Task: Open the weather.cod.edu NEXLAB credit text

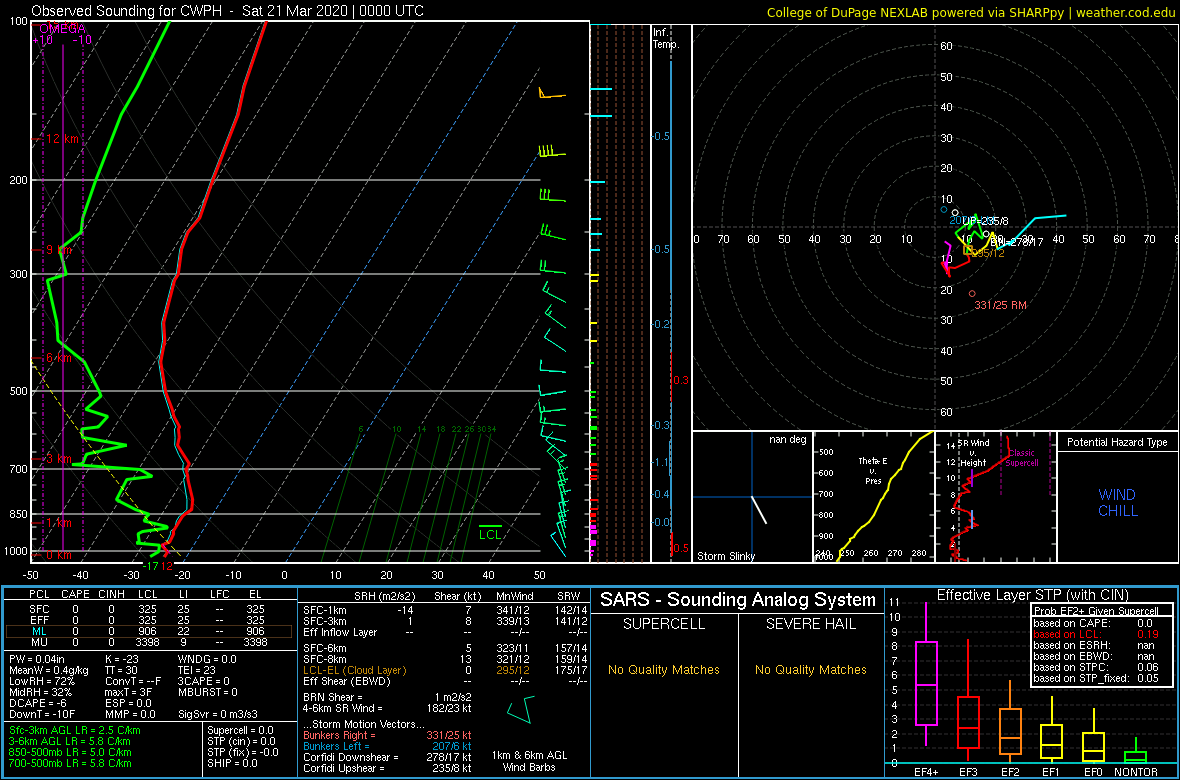Action: [972, 12]
